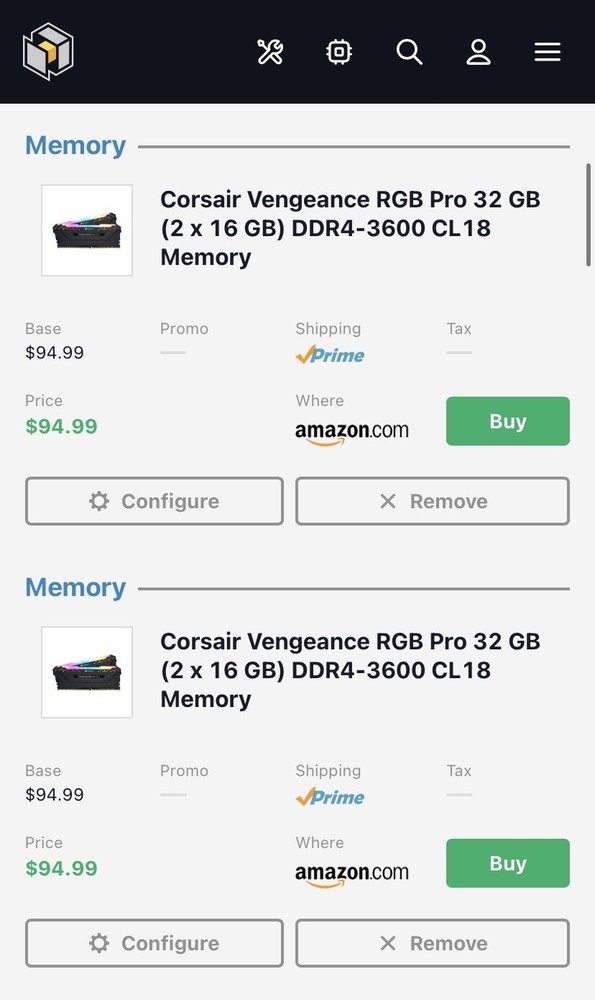Image resolution: width=595 pixels, height=1000 pixels.
Task: Configure the second Corsair Vengeance memory
Action: click(x=153, y=943)
